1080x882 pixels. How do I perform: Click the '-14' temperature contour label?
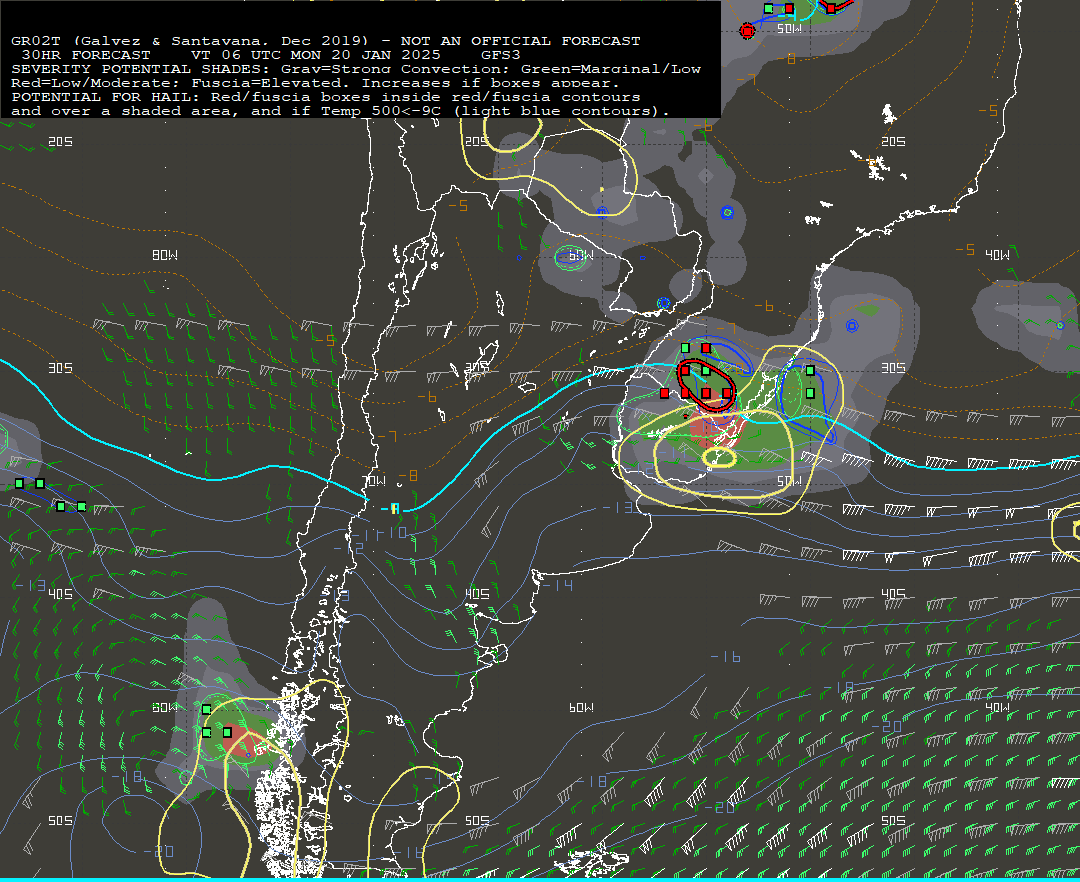[x=558, y=585]
